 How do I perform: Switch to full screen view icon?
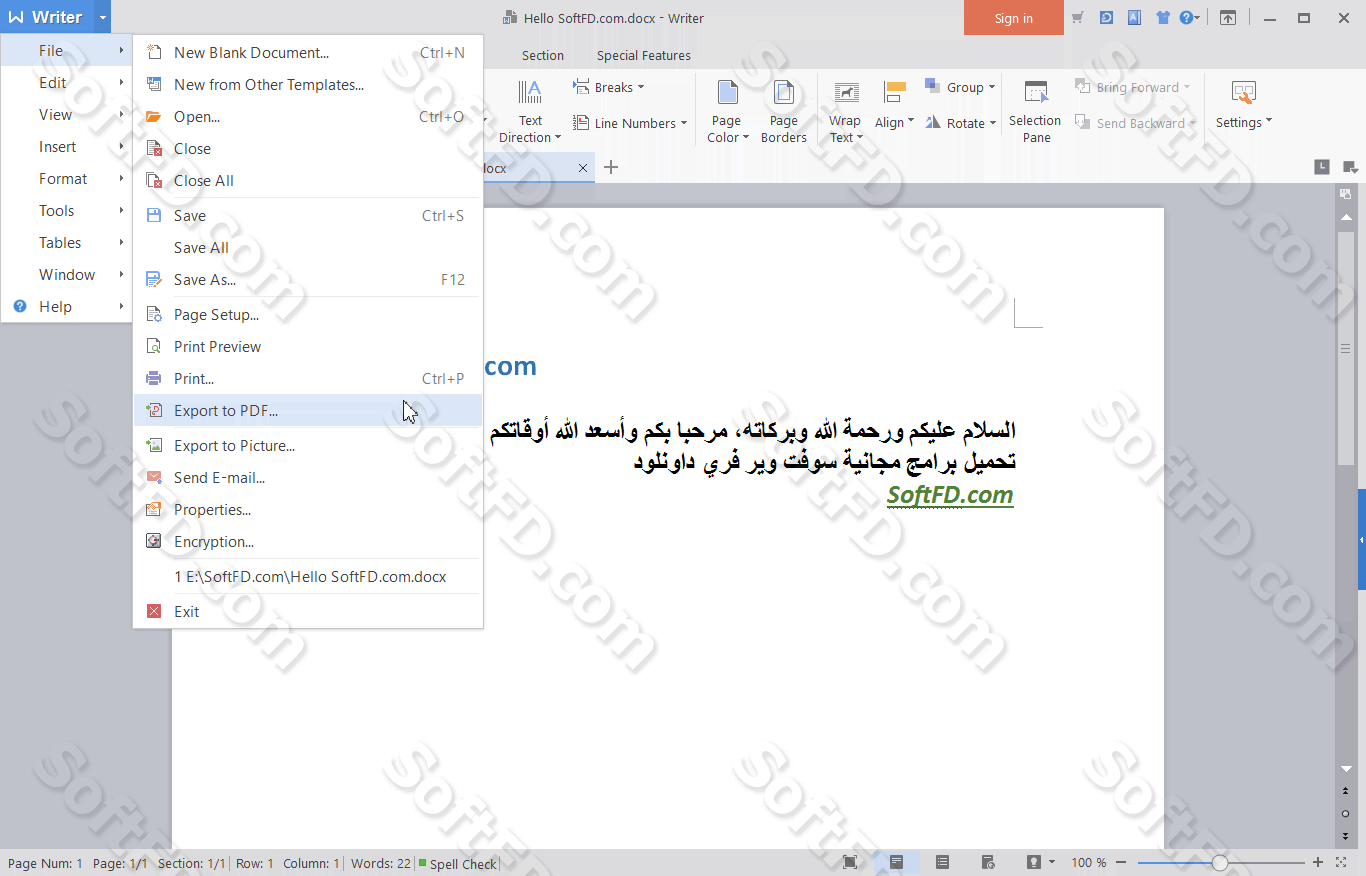(850, 862)
